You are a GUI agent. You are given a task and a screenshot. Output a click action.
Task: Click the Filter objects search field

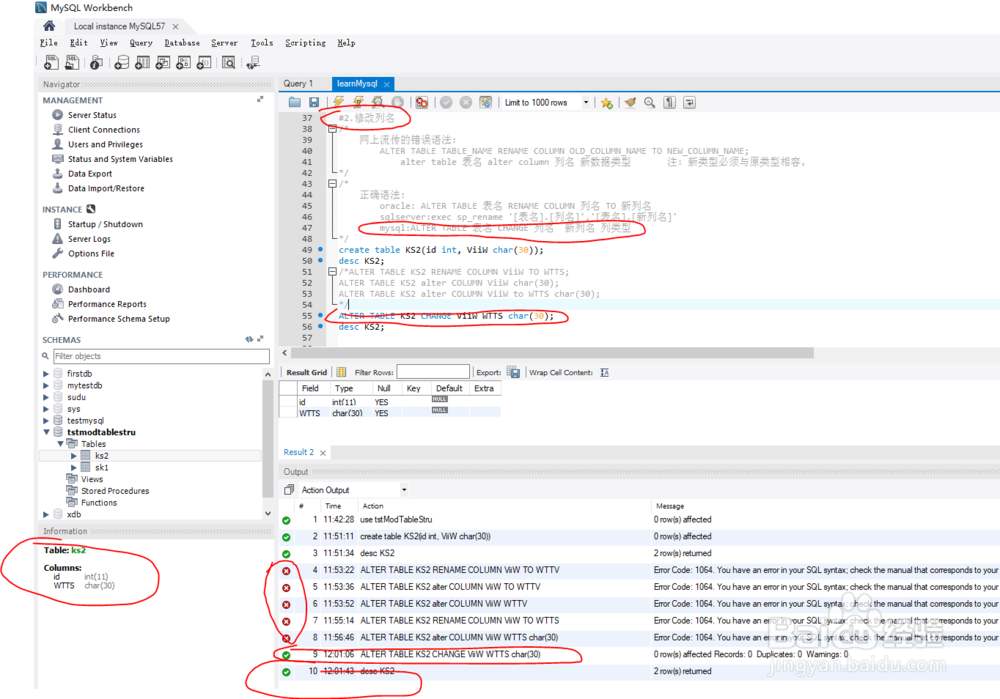pyautogui.click(x=161, y=356)
